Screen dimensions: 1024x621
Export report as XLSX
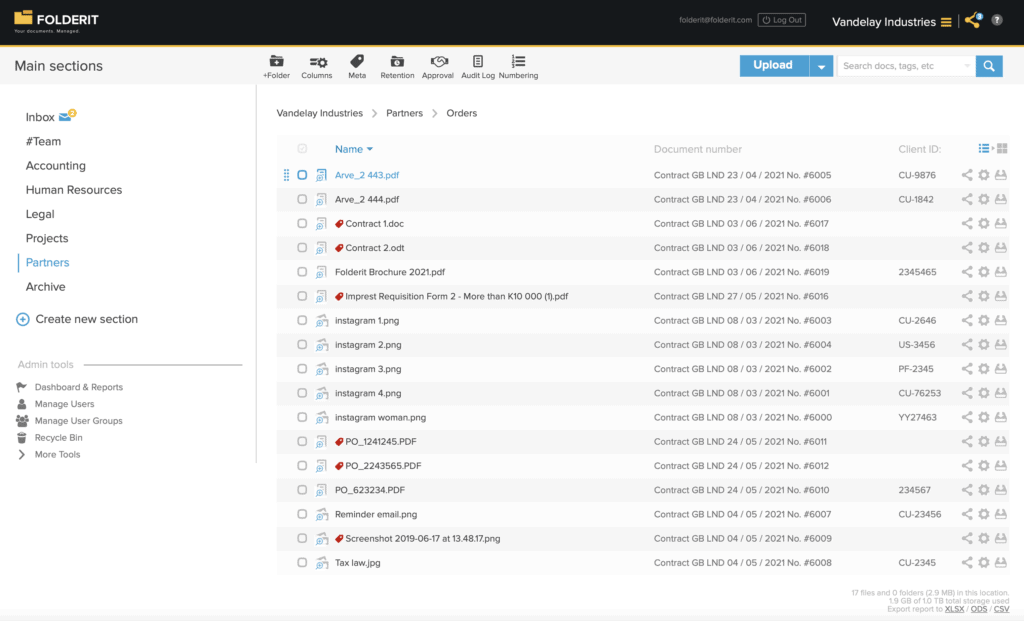click(954, 609)
